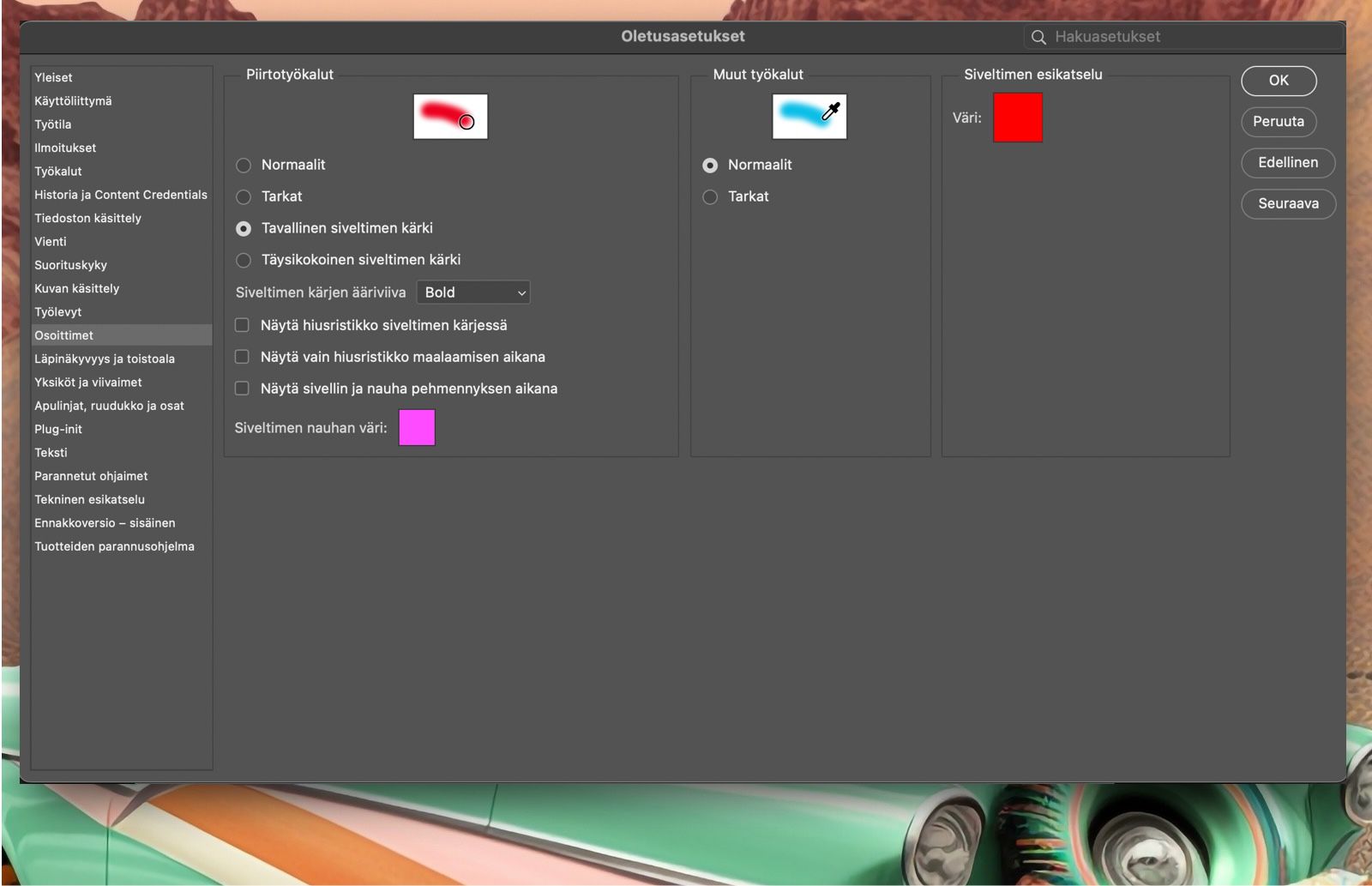Screen dimensions: 1372x886
Task: Open the Teksti preferences category
Action: 122,453
